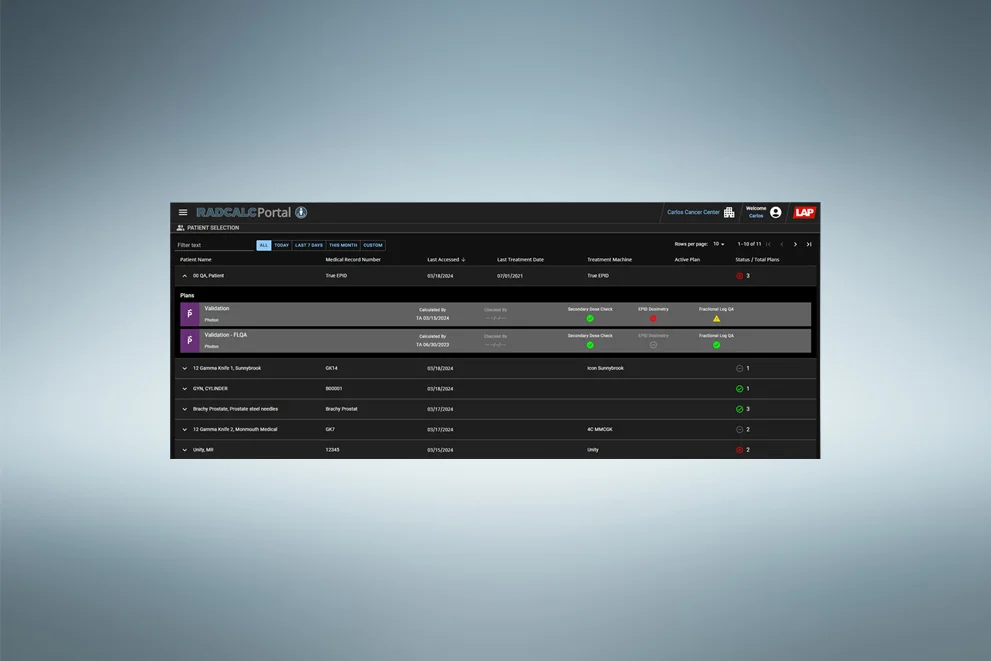The height and width of the screenshot is (661, 991).
Task: Open the hamburger navigation menu
Action: coord(183,212)
